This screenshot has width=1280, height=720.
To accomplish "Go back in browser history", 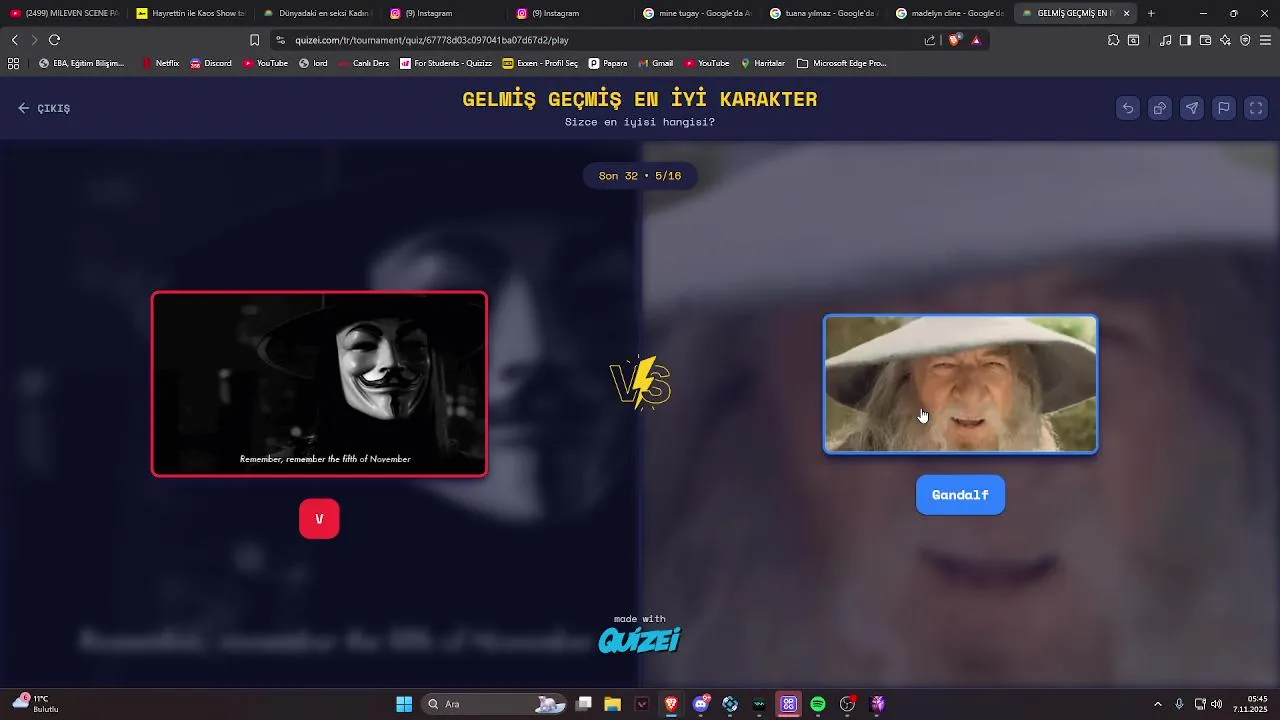I will pyautogui.click(x=14, y=40).
